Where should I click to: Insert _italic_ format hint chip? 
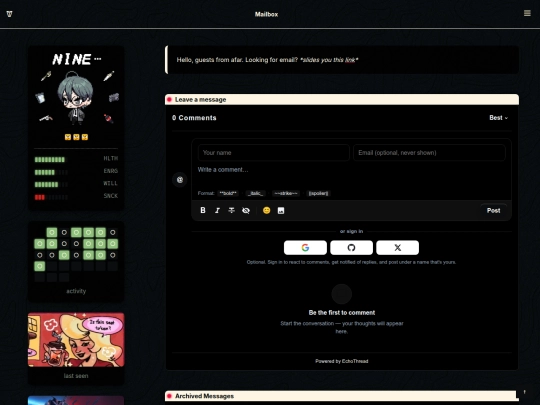click(255, 193)
